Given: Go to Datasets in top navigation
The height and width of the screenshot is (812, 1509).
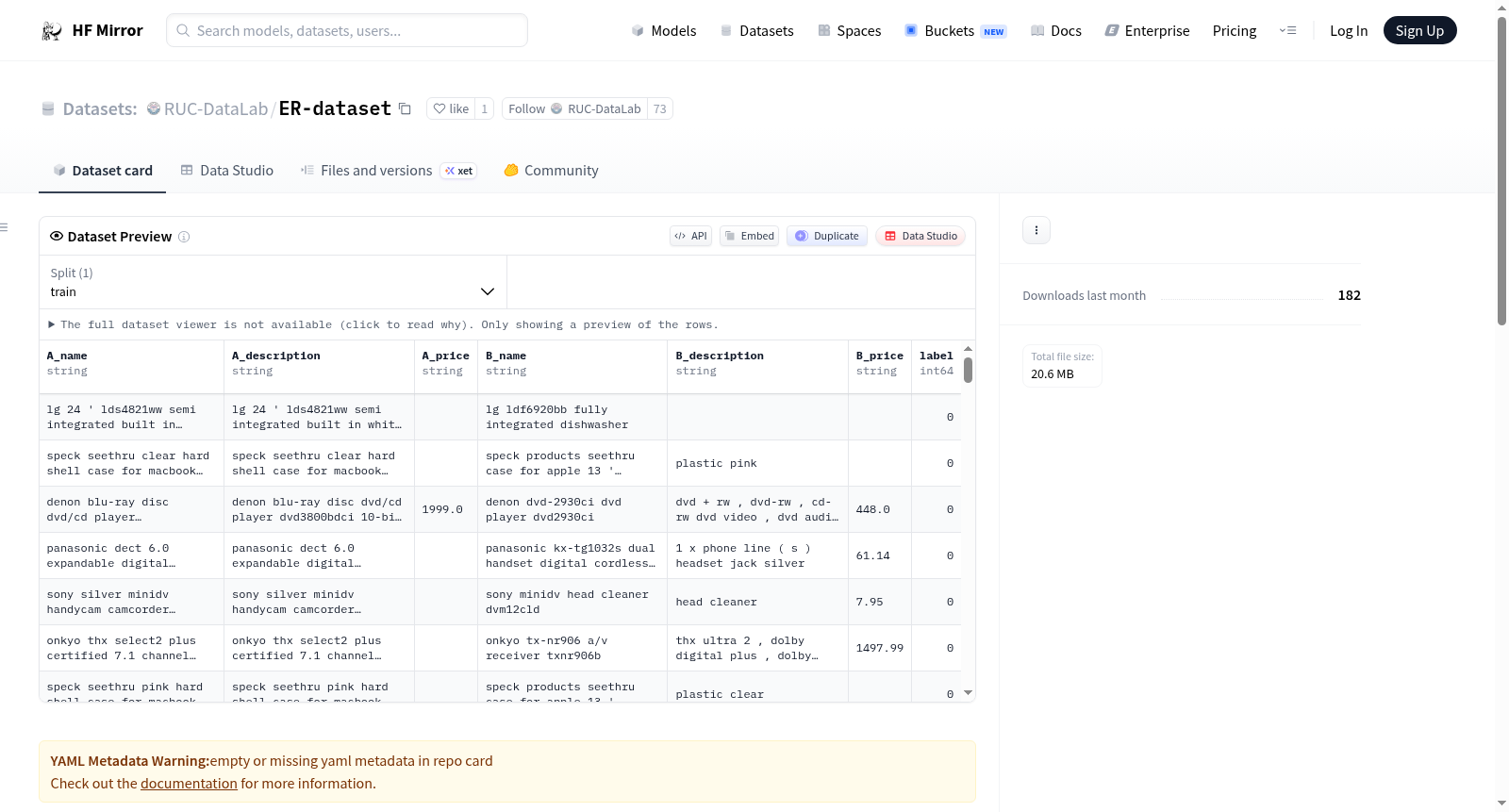Looking at the screenshot, I should [756, 31].
